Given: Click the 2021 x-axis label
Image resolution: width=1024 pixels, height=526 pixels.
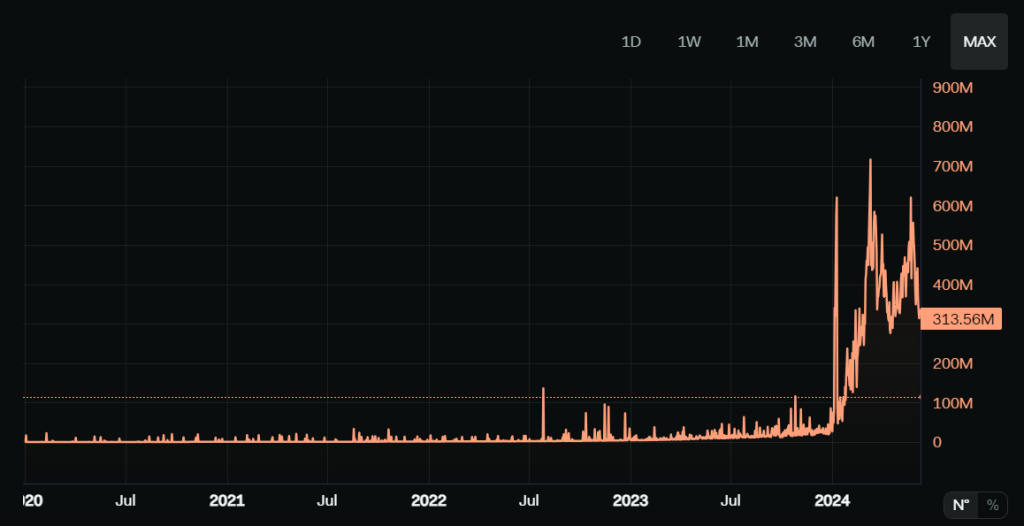Looking at the screenshot, I should pos(227,501).
